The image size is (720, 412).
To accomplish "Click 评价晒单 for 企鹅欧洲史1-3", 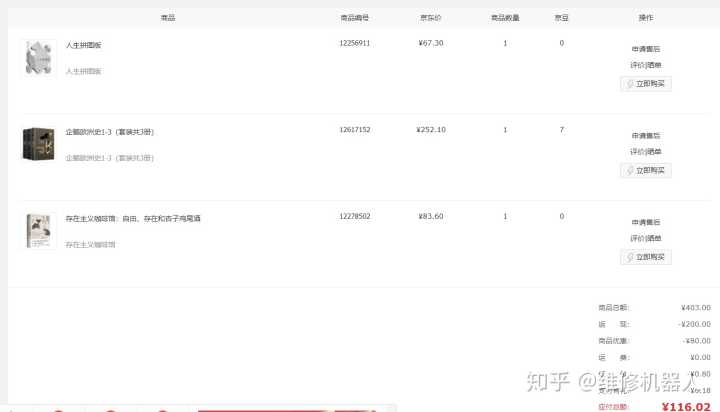I will [646, 152].
